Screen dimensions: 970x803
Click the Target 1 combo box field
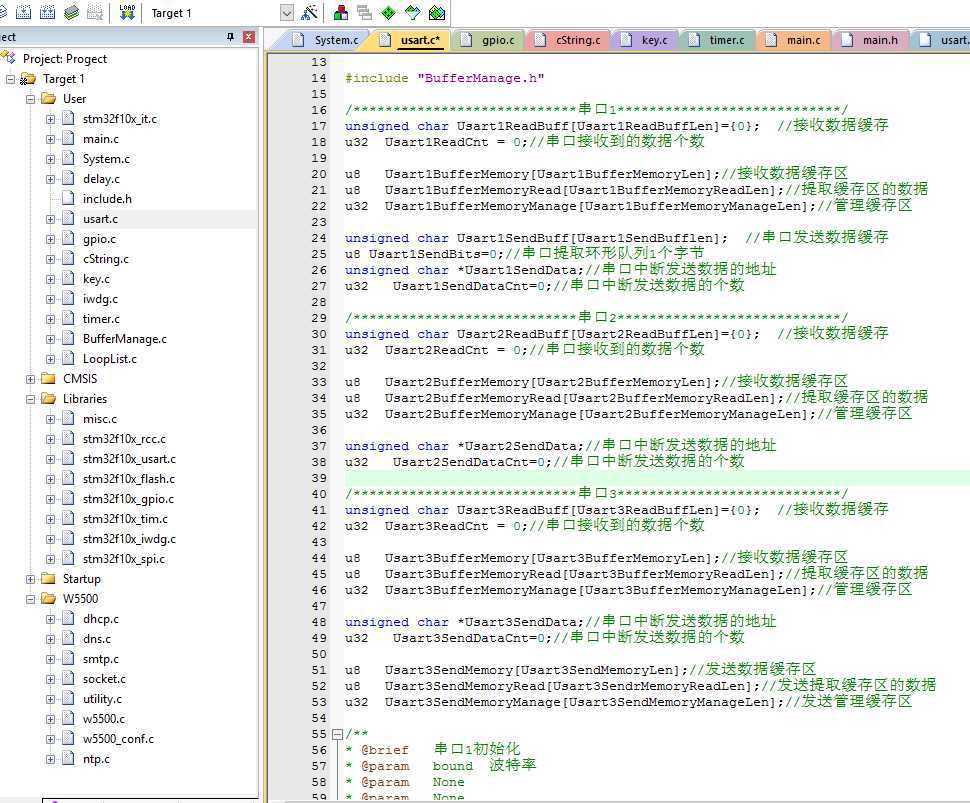click(220, 13)
